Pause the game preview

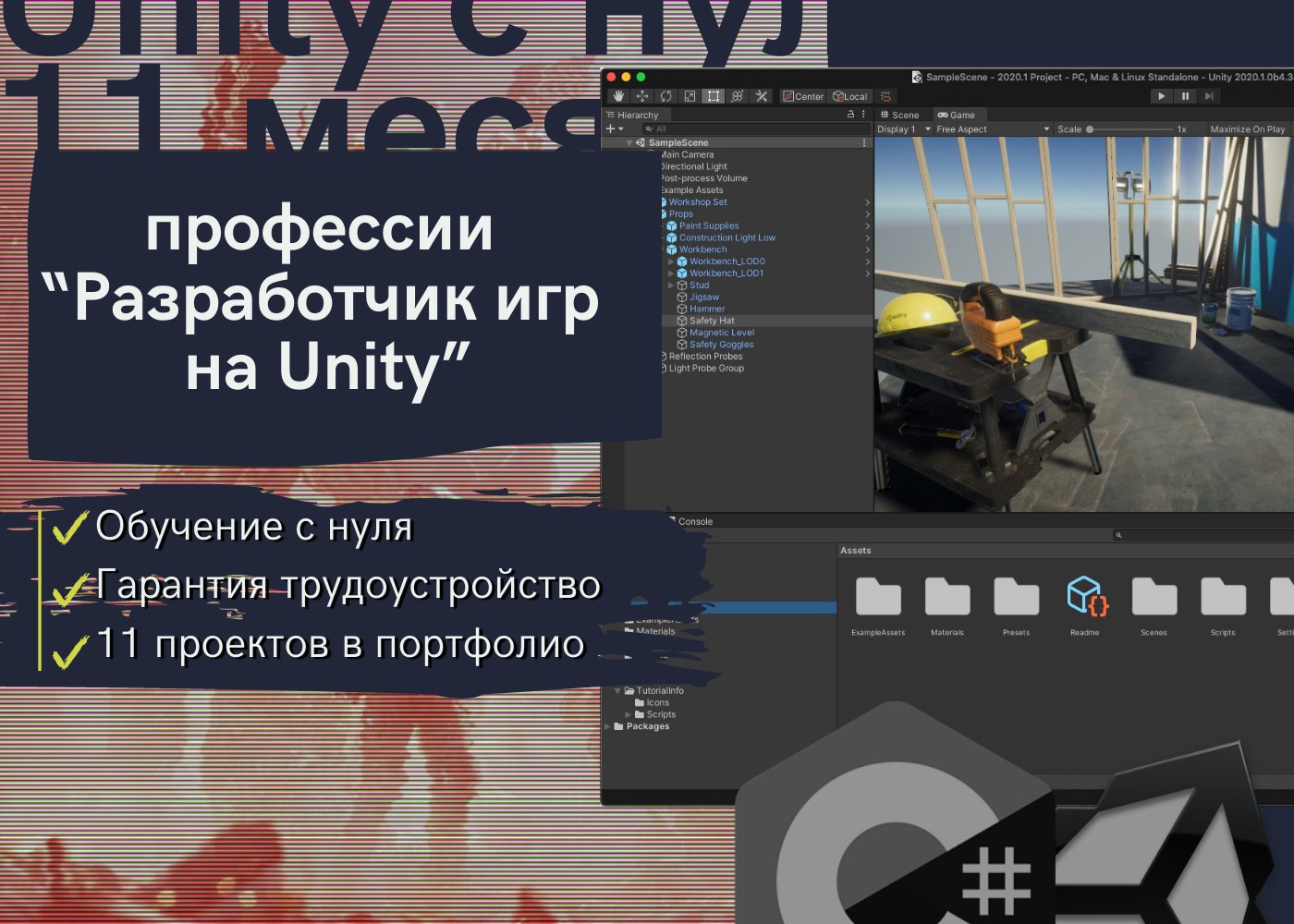(x=1186, y=96)
